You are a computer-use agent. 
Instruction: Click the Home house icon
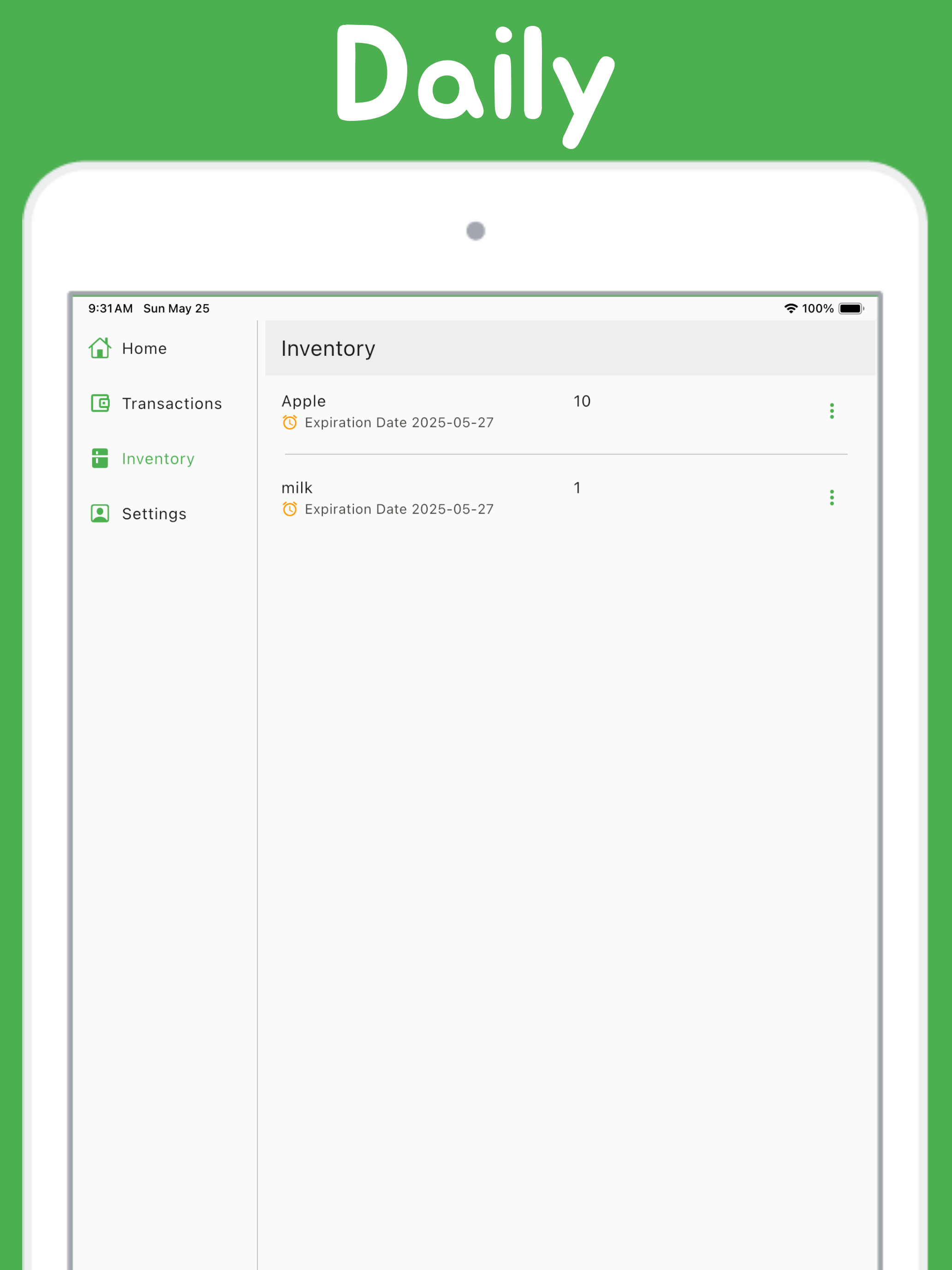coord(100,348)
